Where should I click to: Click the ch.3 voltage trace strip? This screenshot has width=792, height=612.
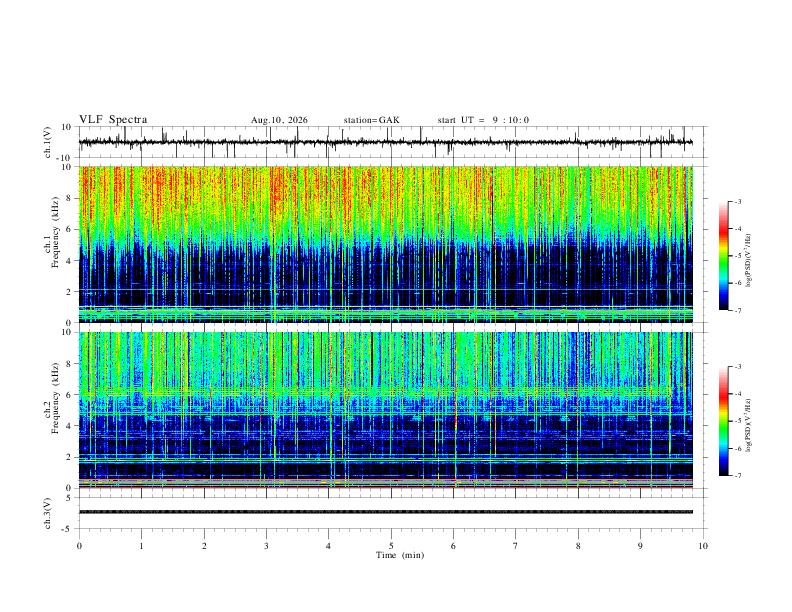(x=385, y=512)
